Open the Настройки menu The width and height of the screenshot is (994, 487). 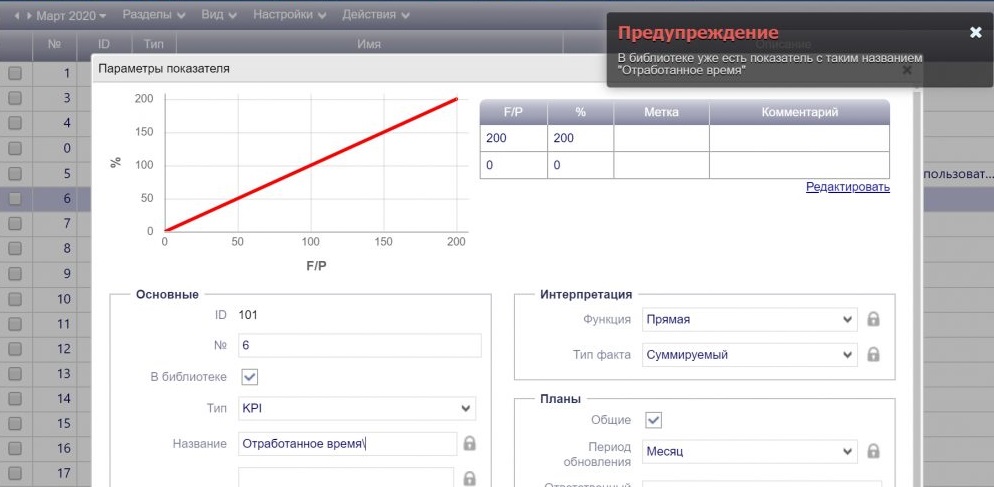tap(290, 16)
